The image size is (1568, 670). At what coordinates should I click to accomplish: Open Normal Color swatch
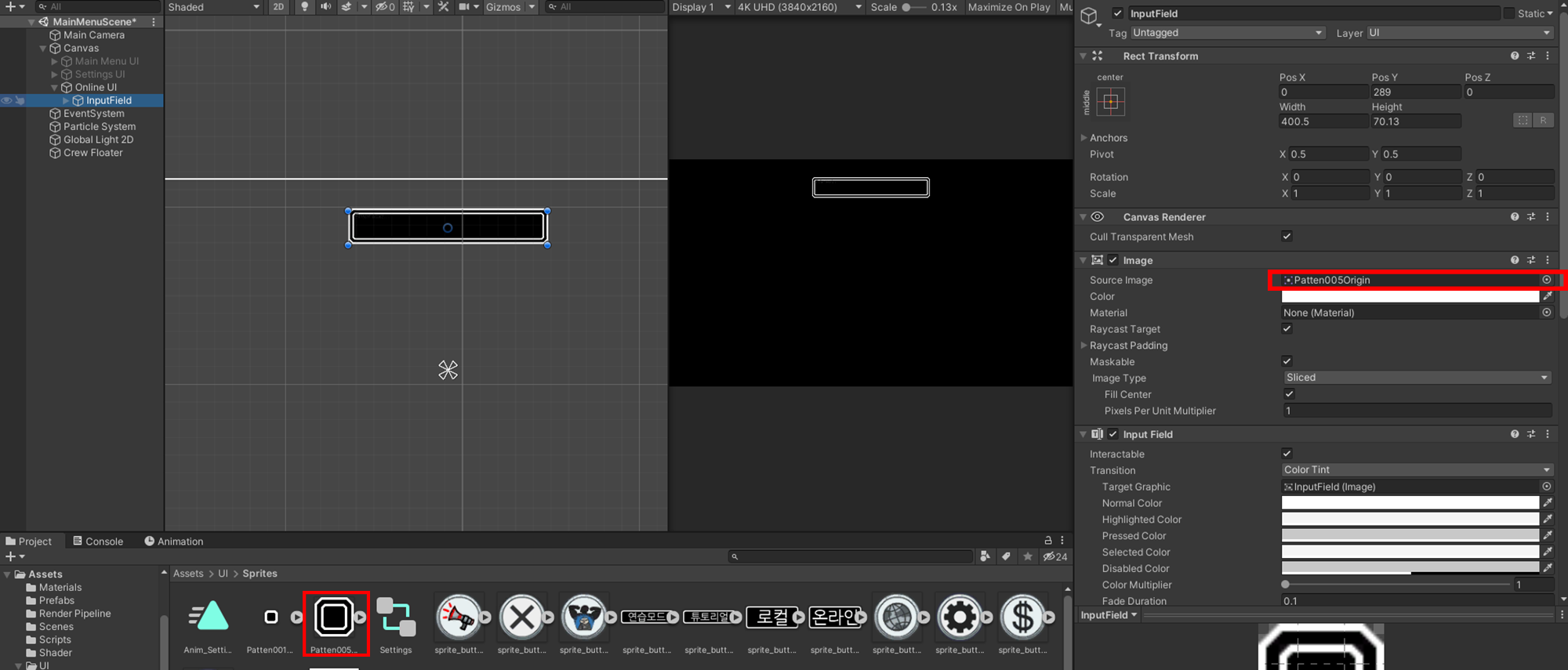pos(1410,503)
